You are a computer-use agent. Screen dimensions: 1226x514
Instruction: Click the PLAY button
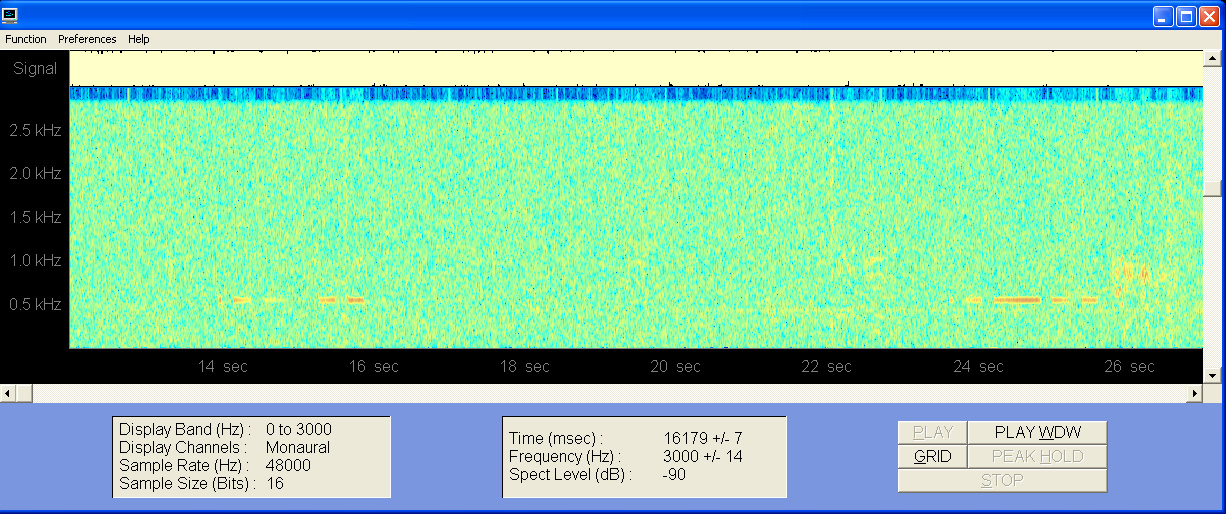pos(933,432)
